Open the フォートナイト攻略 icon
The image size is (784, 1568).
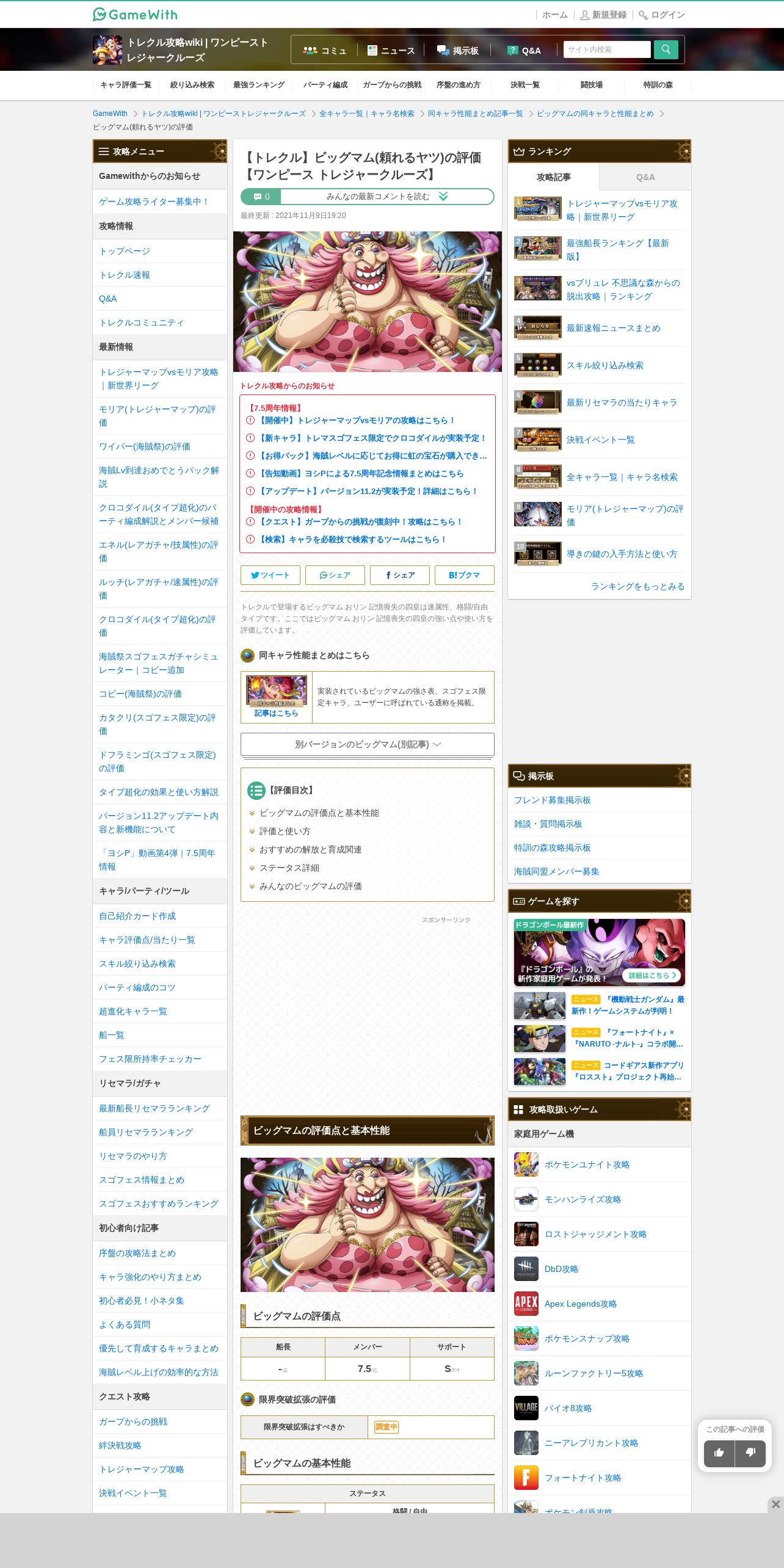point(526,1478)
